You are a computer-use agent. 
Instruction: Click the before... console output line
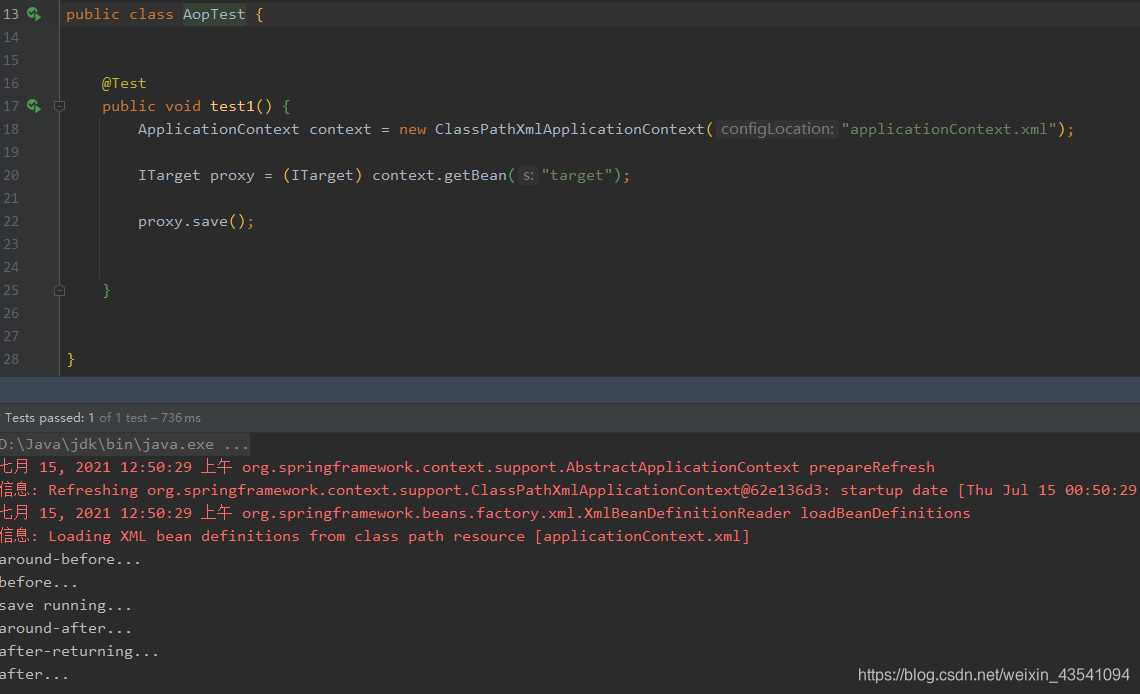click(39, 582)
